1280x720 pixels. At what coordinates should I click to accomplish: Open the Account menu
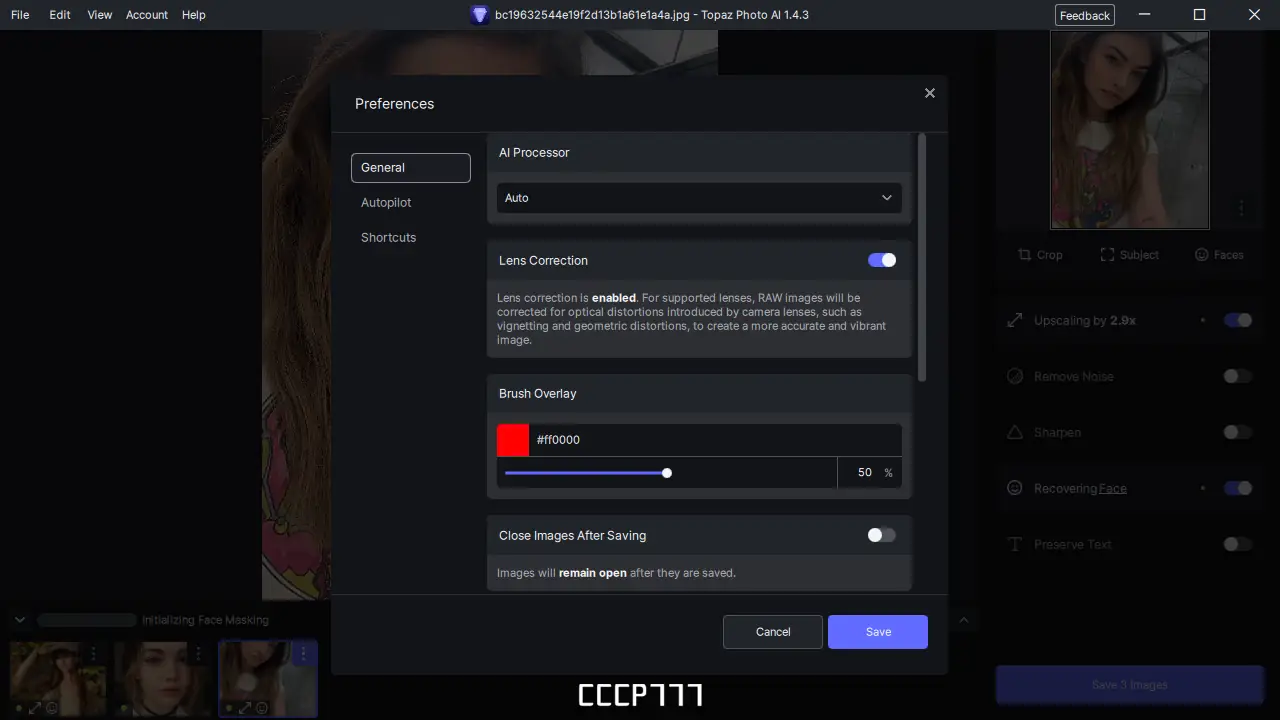click(147, 15)
